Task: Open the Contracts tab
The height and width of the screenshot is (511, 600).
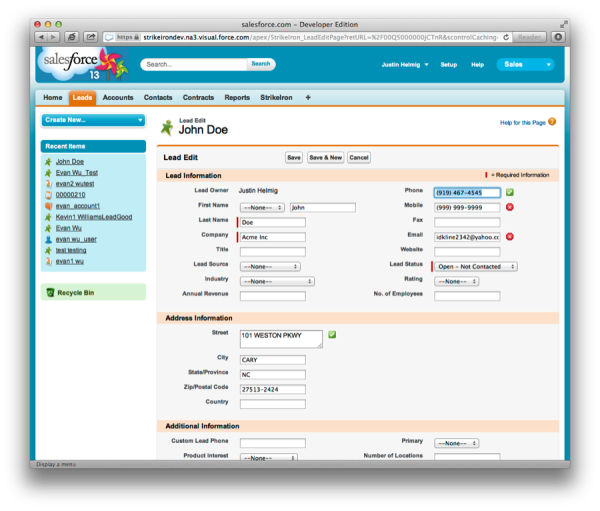Action: [198, 98]
